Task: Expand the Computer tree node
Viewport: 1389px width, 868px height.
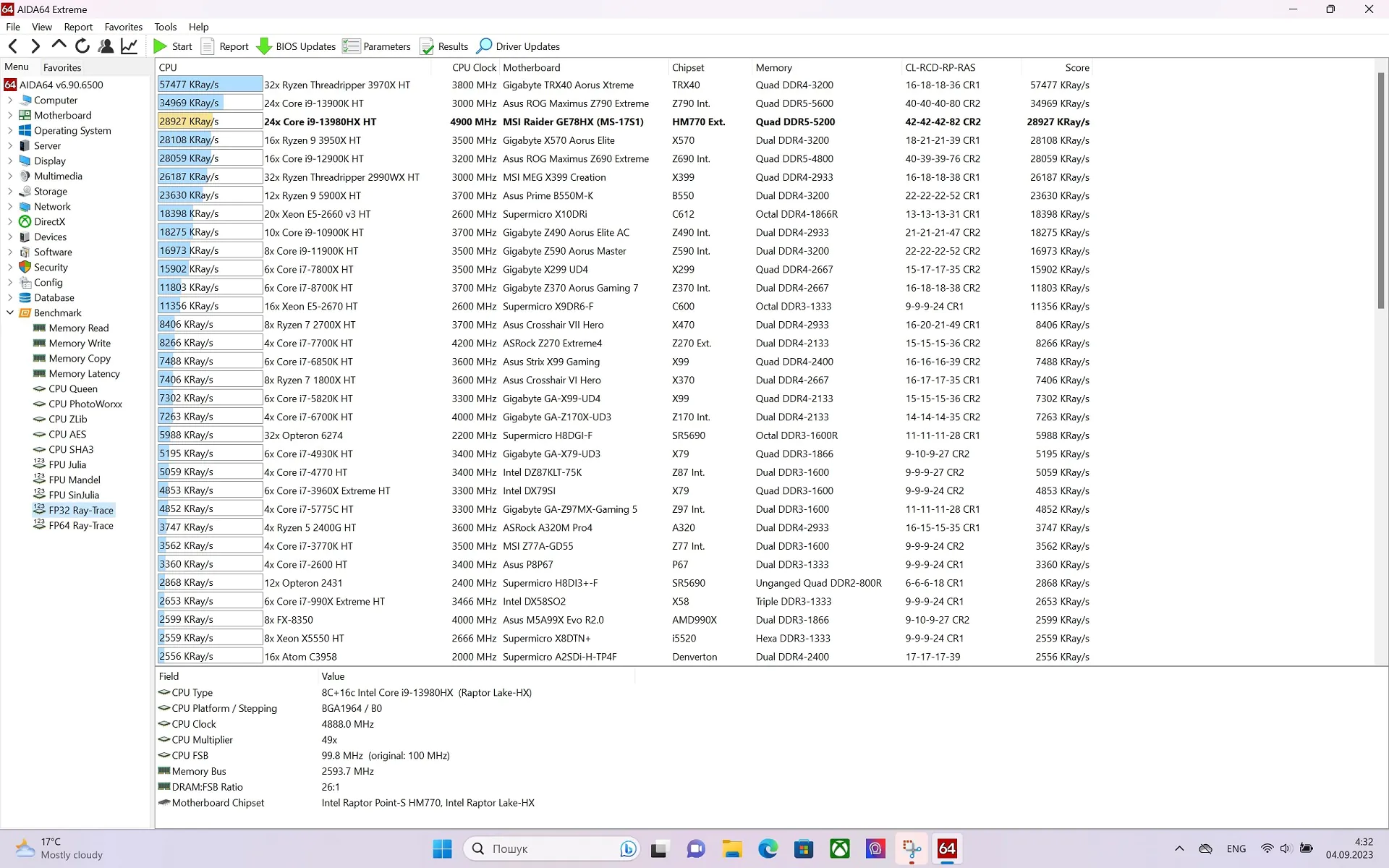Action: pos(10,100)
